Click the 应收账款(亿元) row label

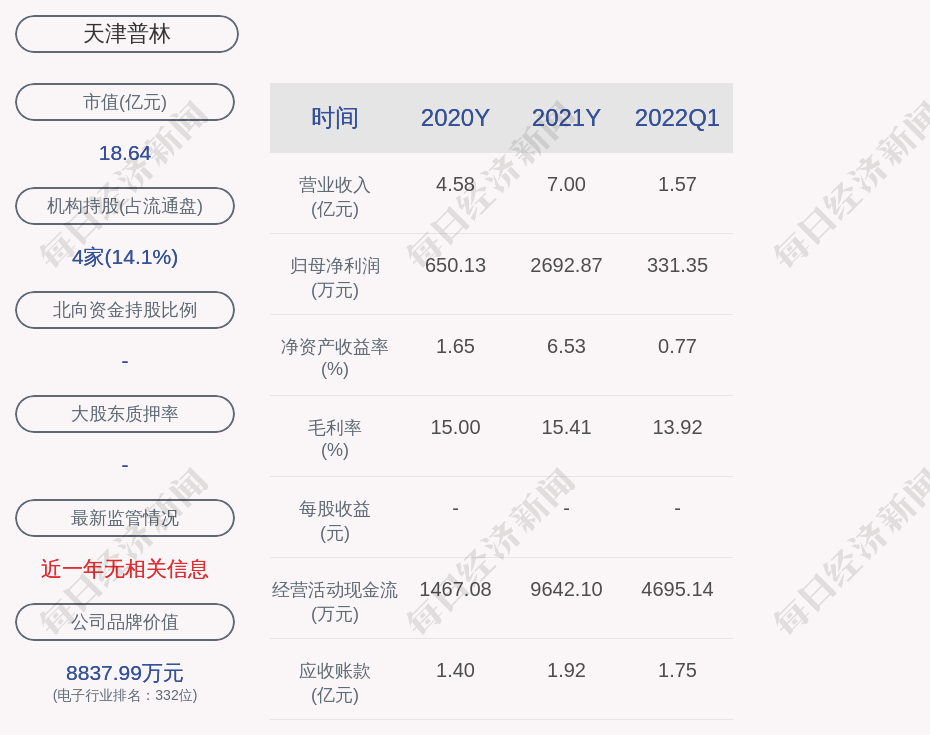tap(335, 683)
